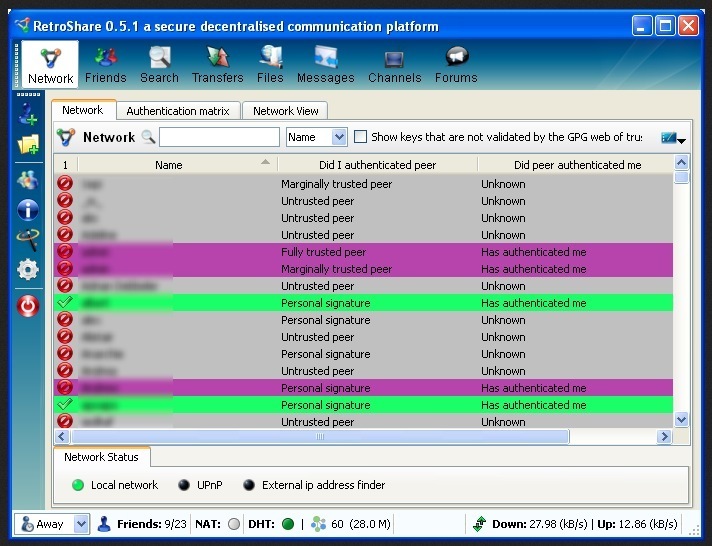Viewport: 712px width, 546px height.
Task: Switch to Network View tab
Action: pyautogui.click(x=285, y=111)
